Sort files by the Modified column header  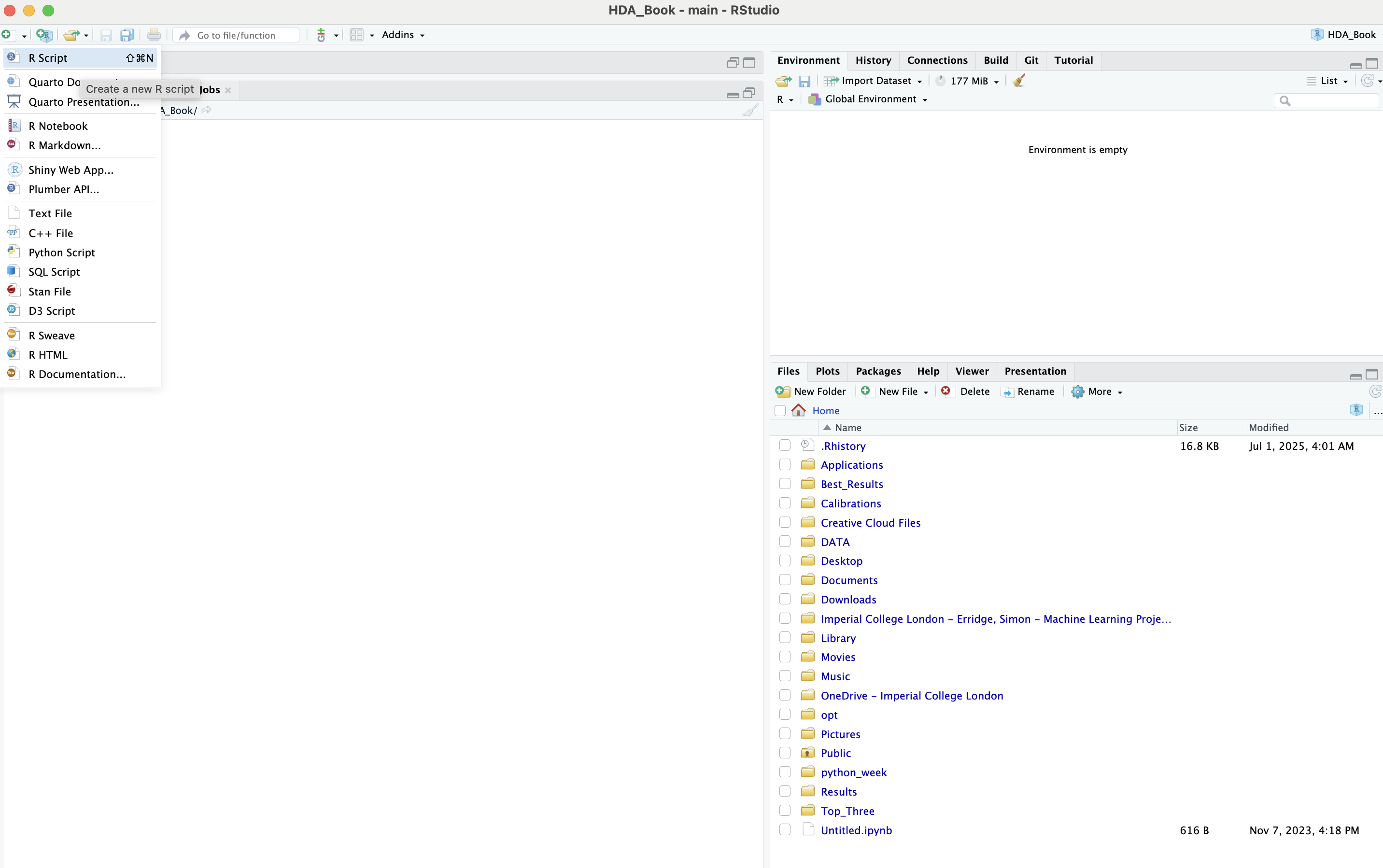1313,428
